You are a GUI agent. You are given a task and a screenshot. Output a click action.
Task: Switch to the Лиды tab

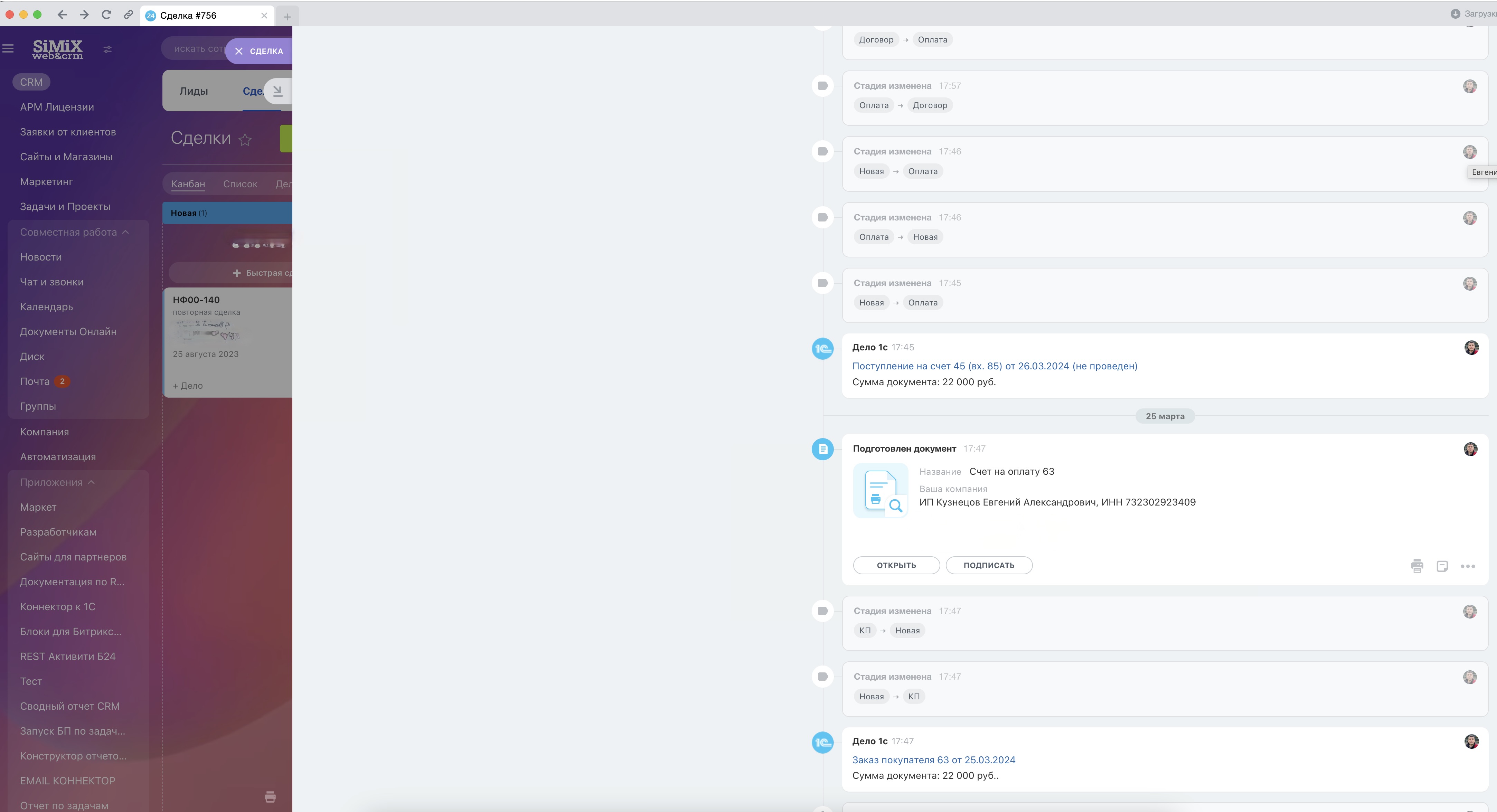194,91
